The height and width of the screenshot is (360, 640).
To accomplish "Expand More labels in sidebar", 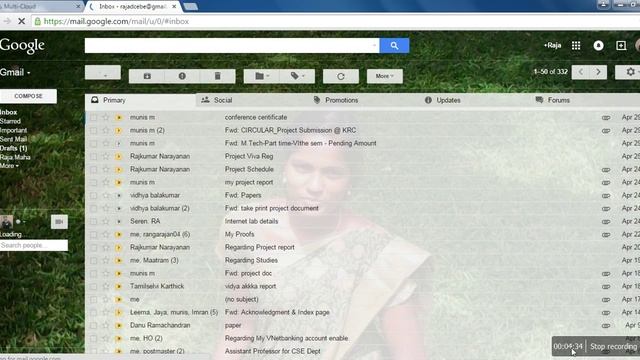I will click(9, 166).
